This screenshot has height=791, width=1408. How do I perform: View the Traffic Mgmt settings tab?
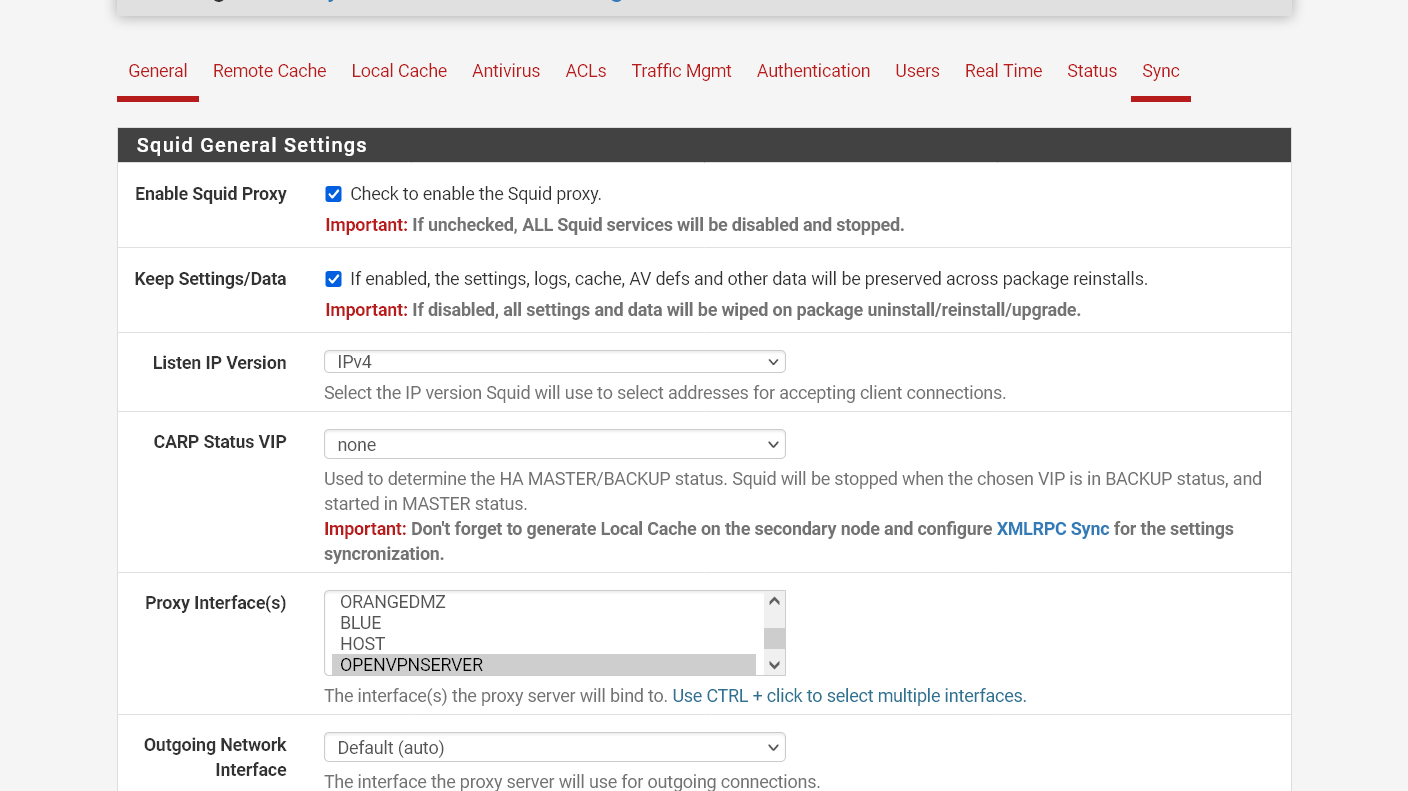681,71
